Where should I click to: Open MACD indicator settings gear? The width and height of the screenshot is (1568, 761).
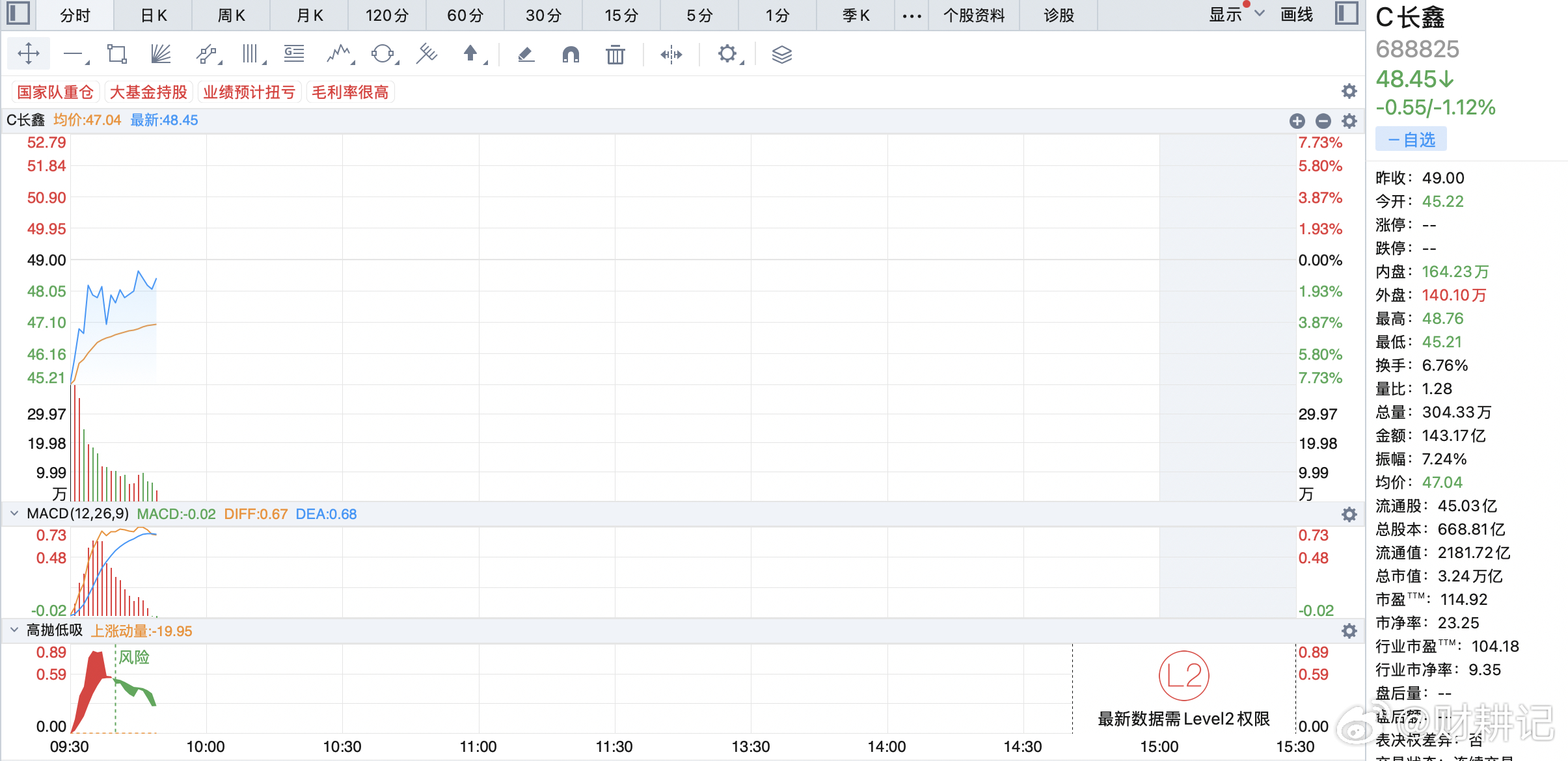pyautogui.click(x=1349, y=514)
